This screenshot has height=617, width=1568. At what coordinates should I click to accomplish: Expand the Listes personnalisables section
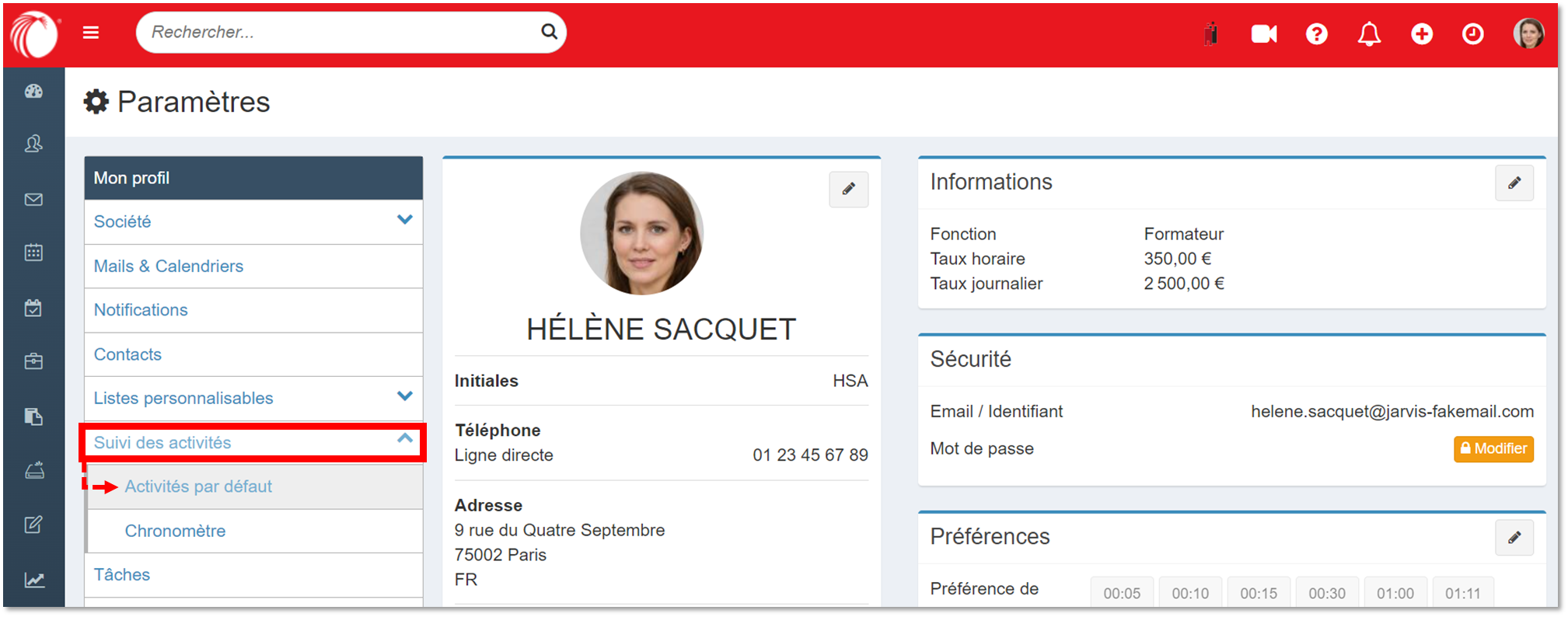[404, 397]
